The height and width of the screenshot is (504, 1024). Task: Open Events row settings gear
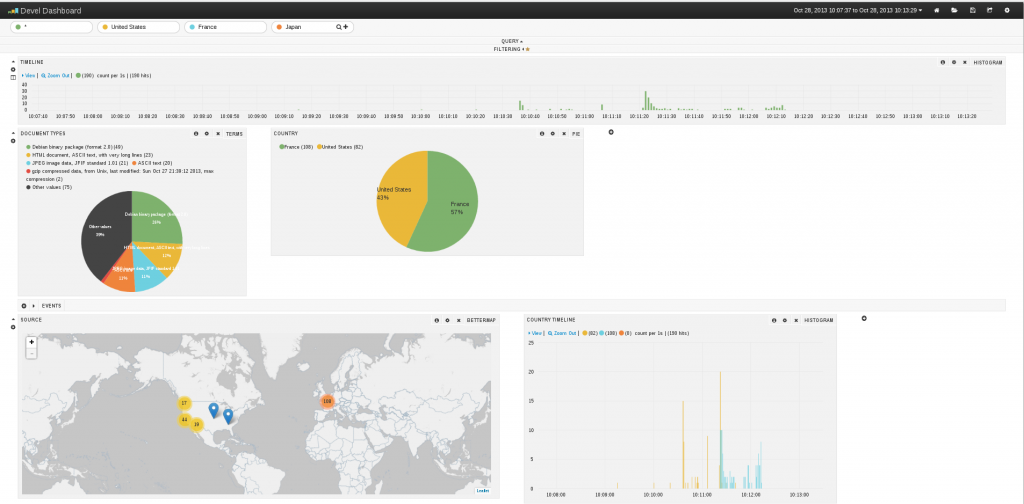pos(24,306)
